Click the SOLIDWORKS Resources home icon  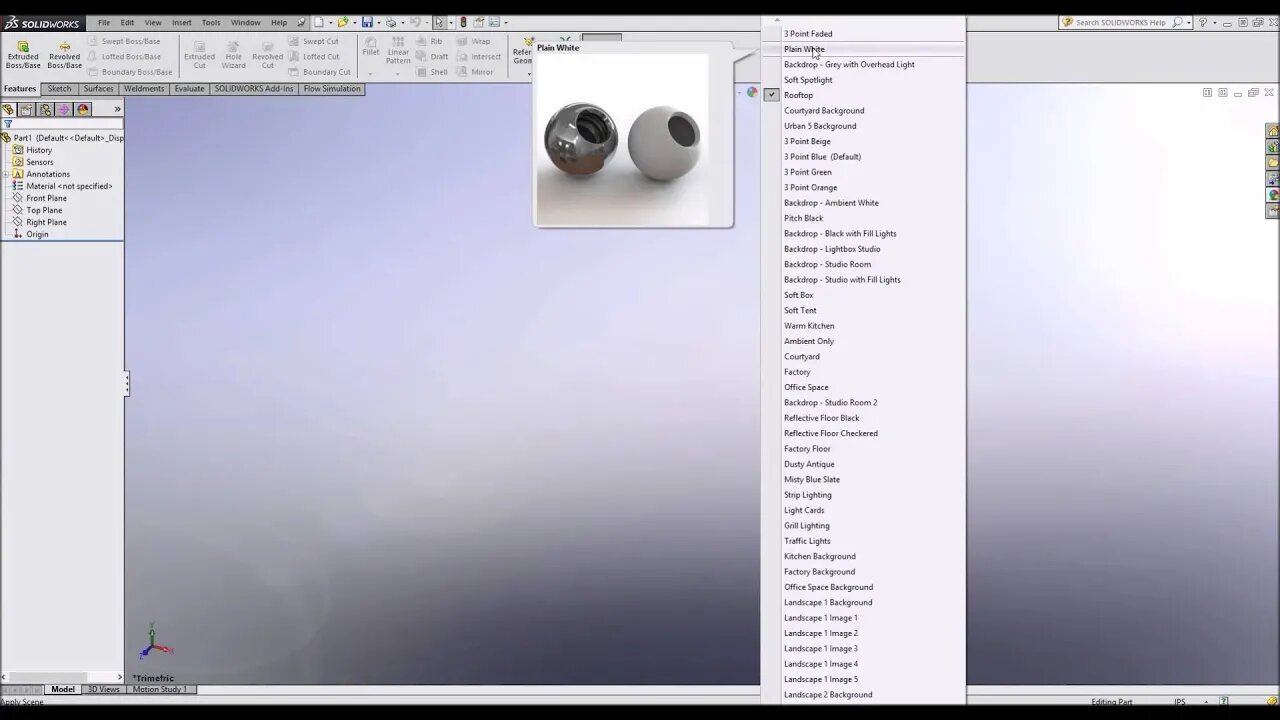tap(1273, 131)
